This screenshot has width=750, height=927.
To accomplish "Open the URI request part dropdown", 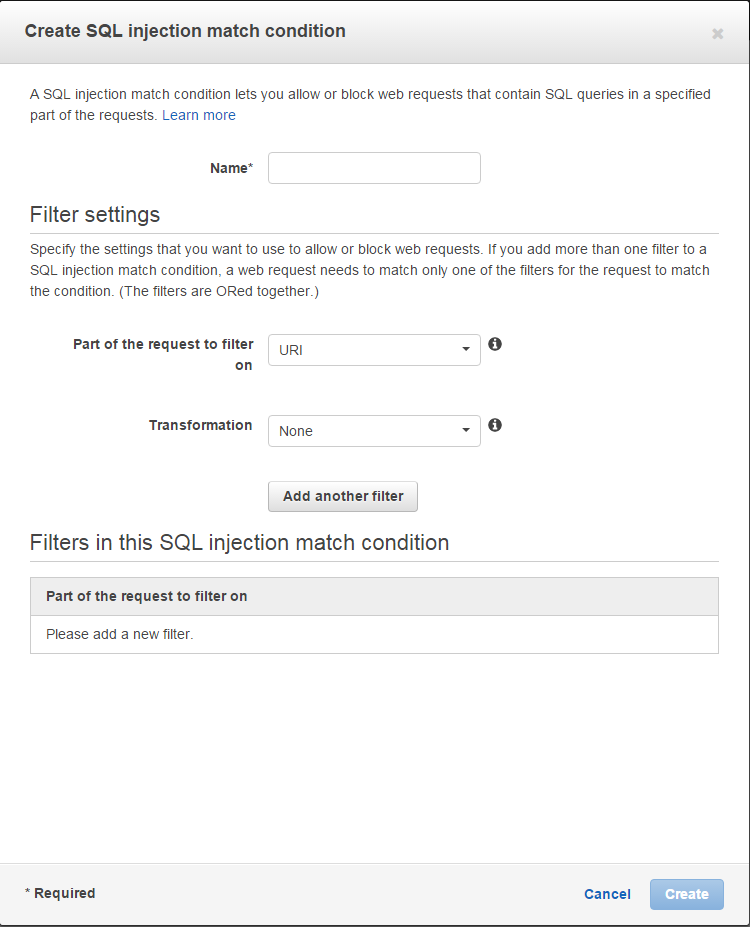I will pos(374,350).
